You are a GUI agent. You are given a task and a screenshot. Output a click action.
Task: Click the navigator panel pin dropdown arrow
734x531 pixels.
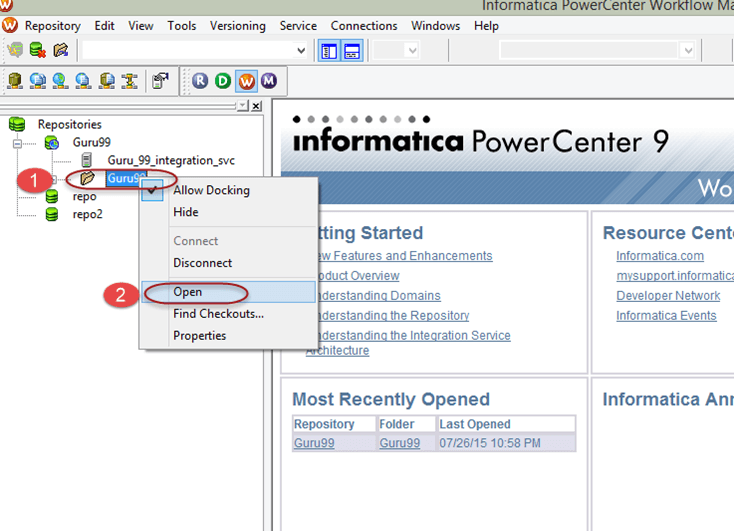click(x=242, y=106)
